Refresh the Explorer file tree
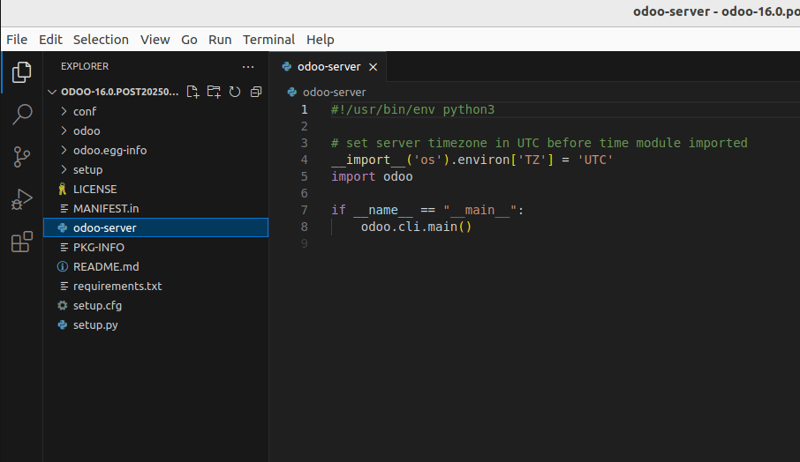The width and height of the screenshot is (800, 462). (x=235, y=92)
